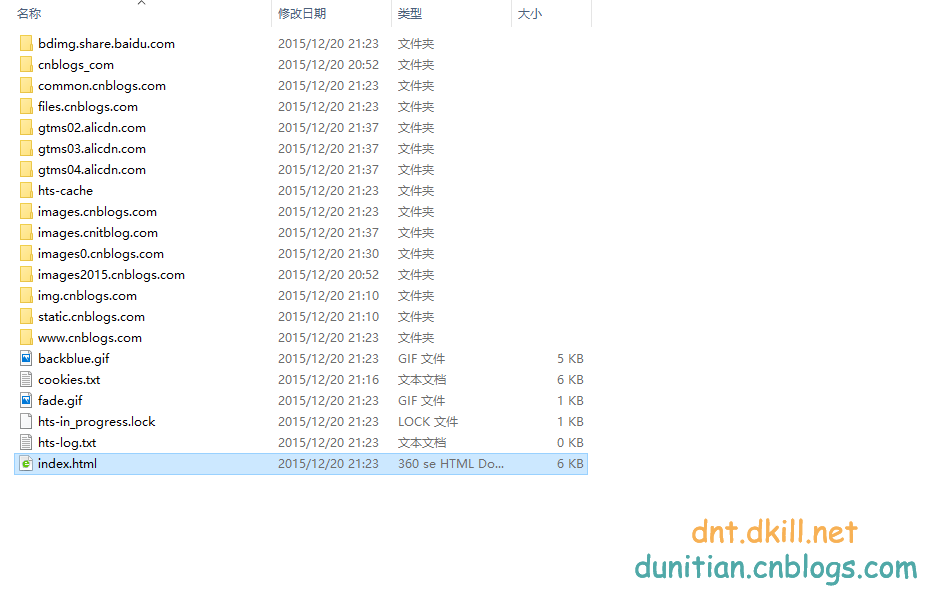
Task: Click the gtms02.alicdn.com folder icon
Action: tap(26, 128)
